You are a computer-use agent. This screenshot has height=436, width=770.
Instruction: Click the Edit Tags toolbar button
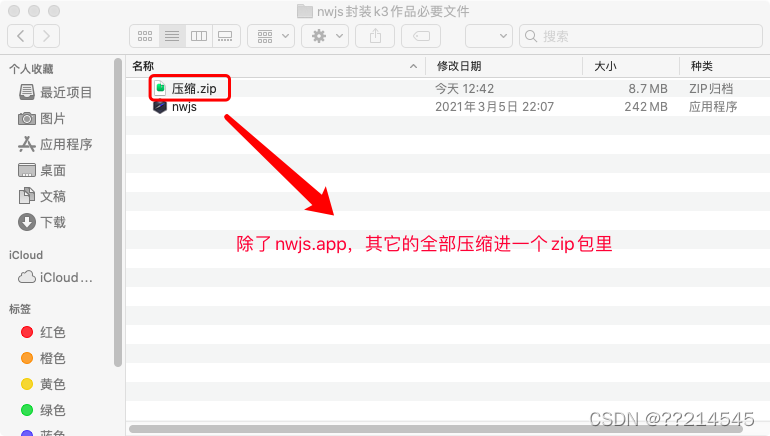[421, 36]
